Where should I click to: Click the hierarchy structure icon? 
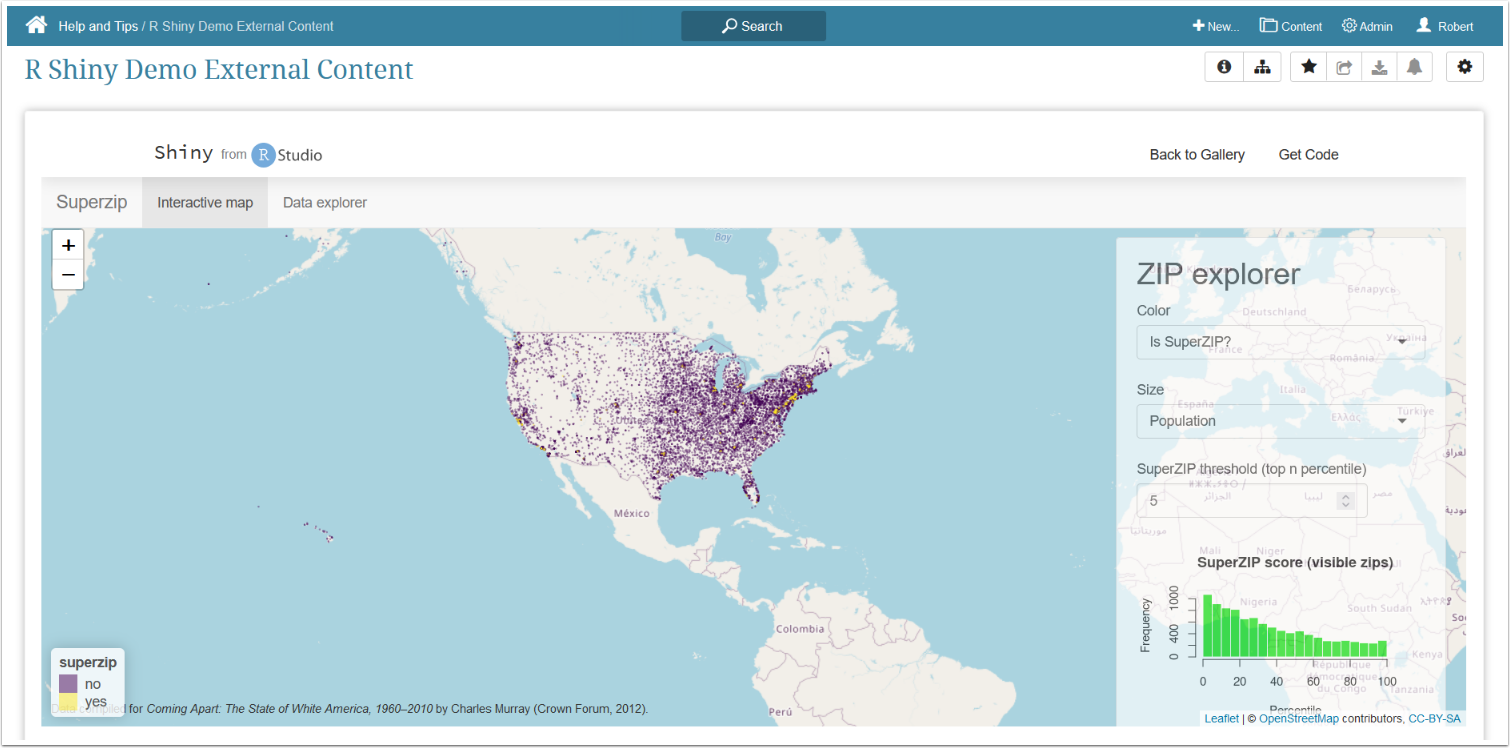tap(1262, 67)
